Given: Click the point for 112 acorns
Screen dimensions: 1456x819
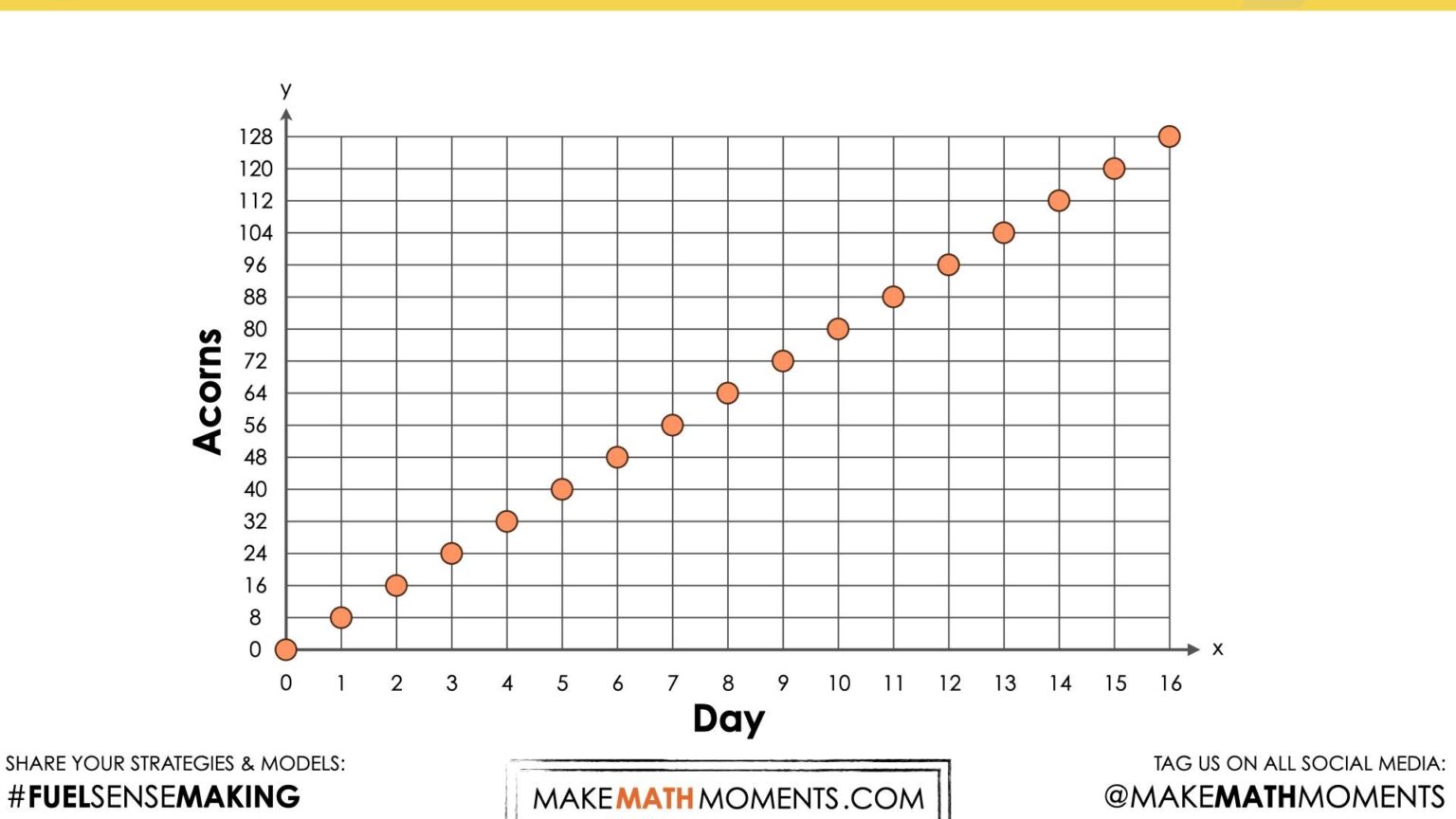Looking at the screenshot, I should click(x=1059, y=201).
